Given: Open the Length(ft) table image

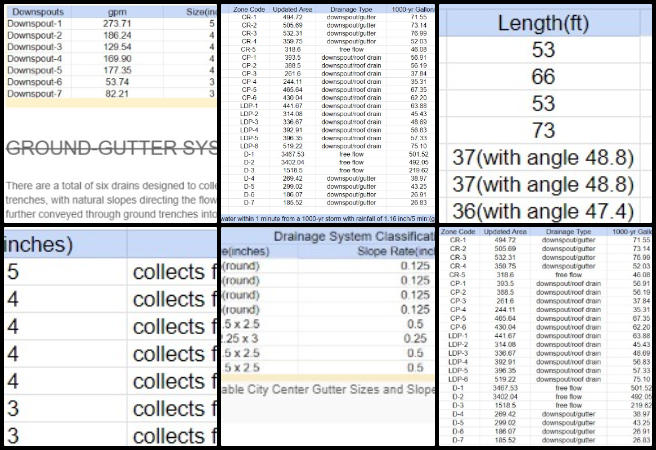Looking at the screenshot, I should (x=547, y=112).
